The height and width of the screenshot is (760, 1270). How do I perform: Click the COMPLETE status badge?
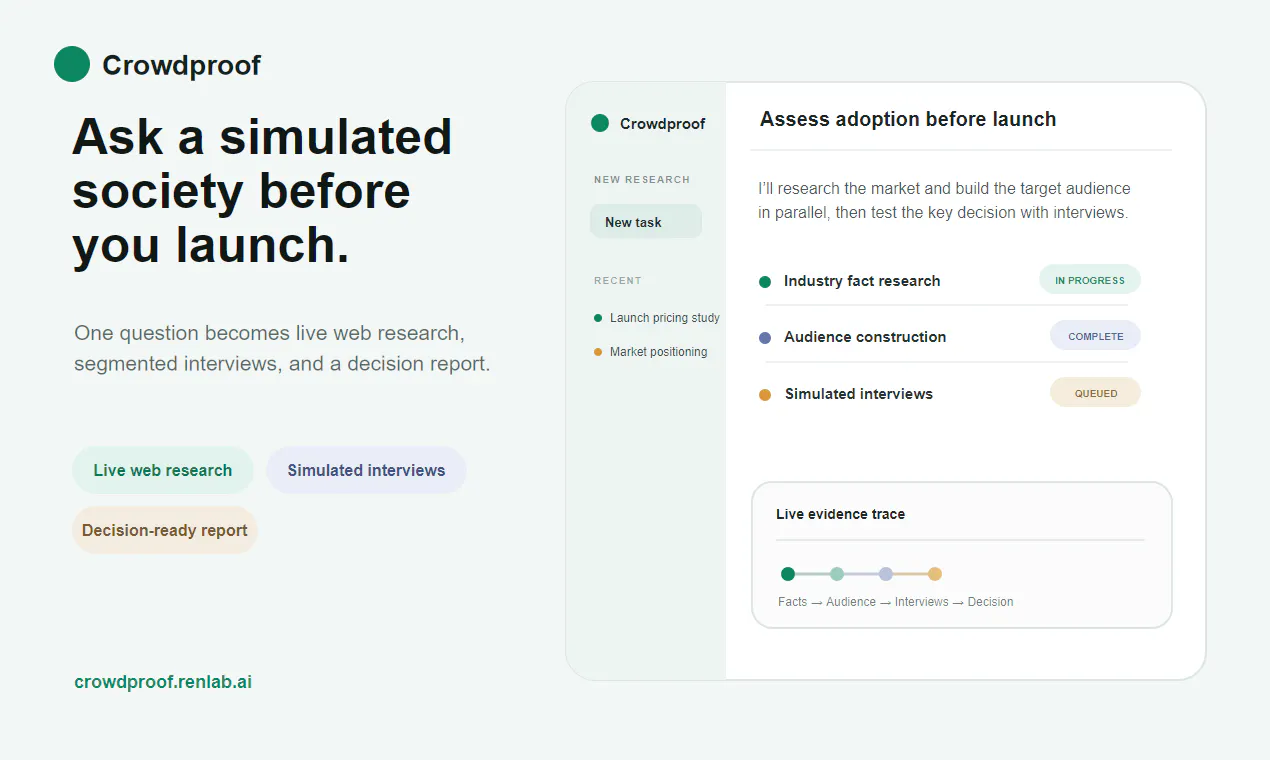(1096, 336)
